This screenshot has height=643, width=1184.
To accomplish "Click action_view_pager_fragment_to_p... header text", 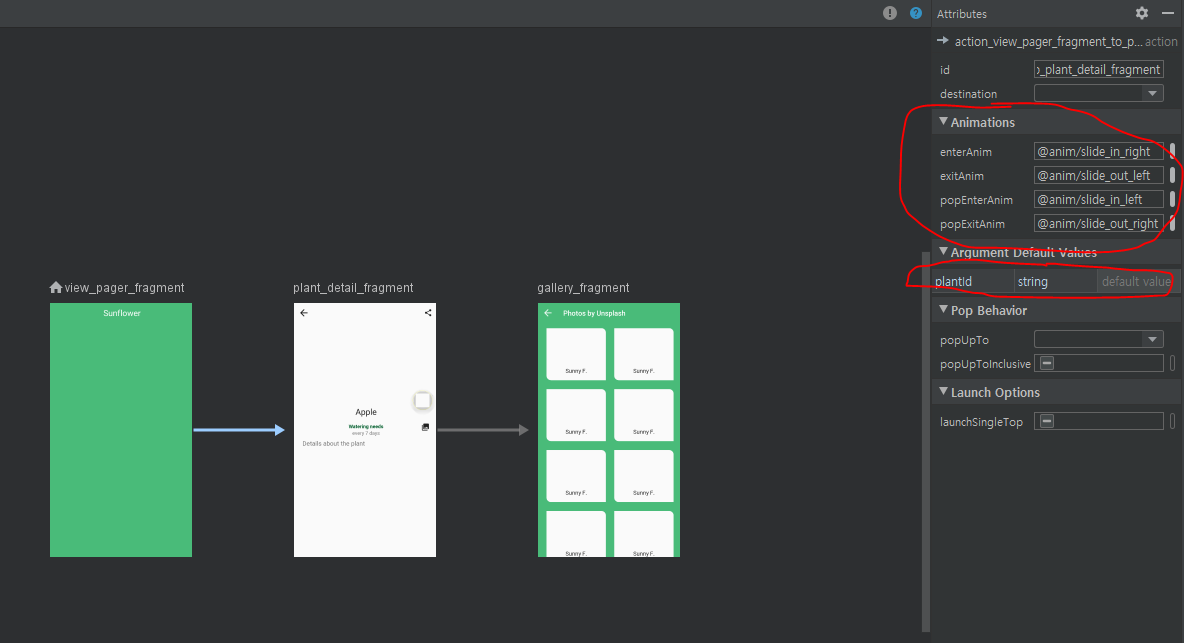I will pos(1048,42).
